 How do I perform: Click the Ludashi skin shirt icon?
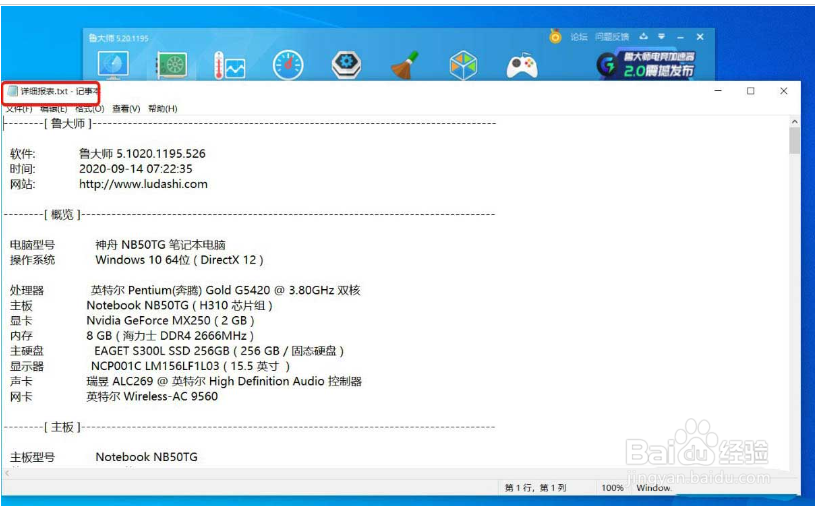(x=643, y=36)
